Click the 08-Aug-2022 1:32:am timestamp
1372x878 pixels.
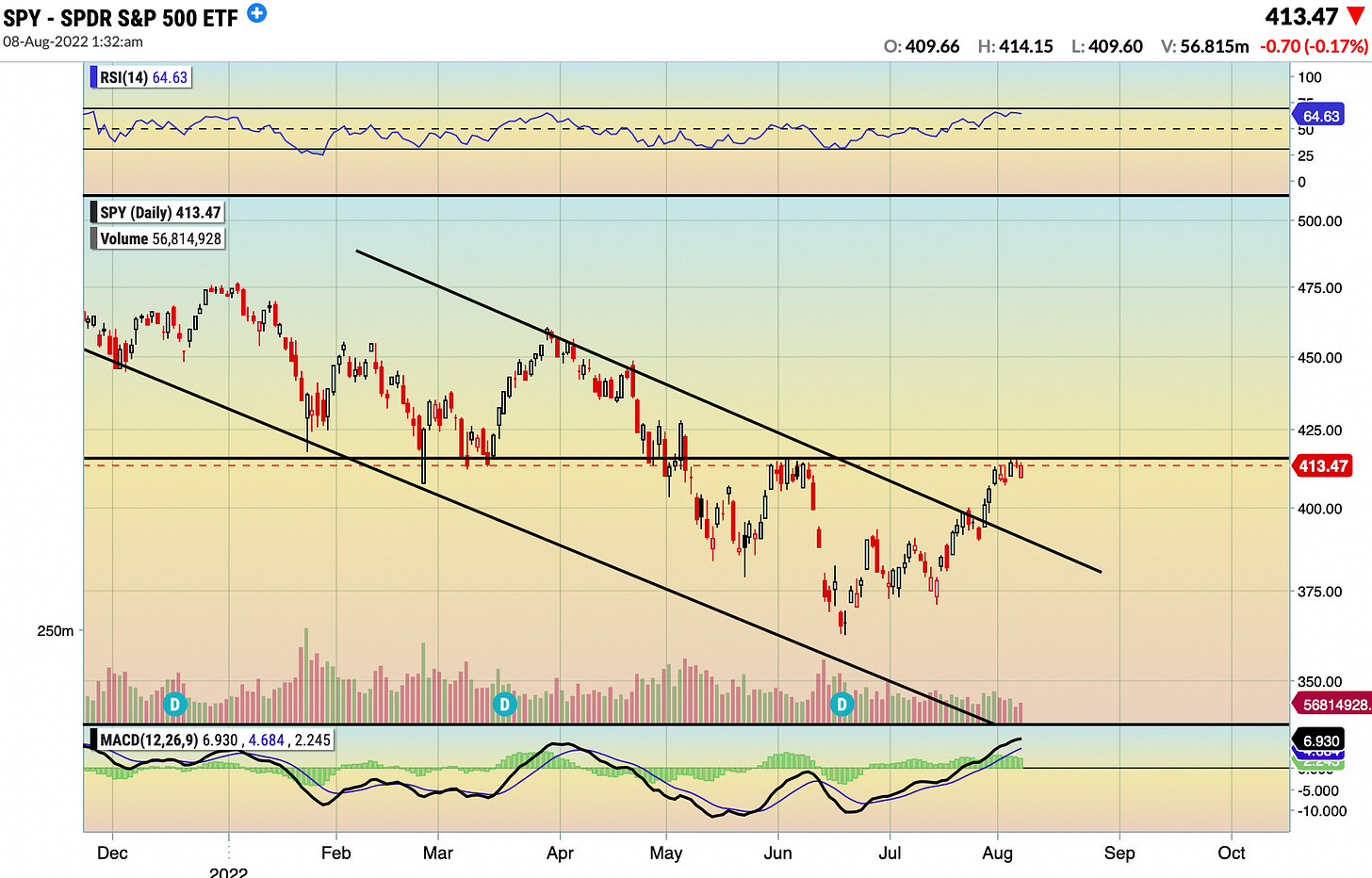pos(73,42)
